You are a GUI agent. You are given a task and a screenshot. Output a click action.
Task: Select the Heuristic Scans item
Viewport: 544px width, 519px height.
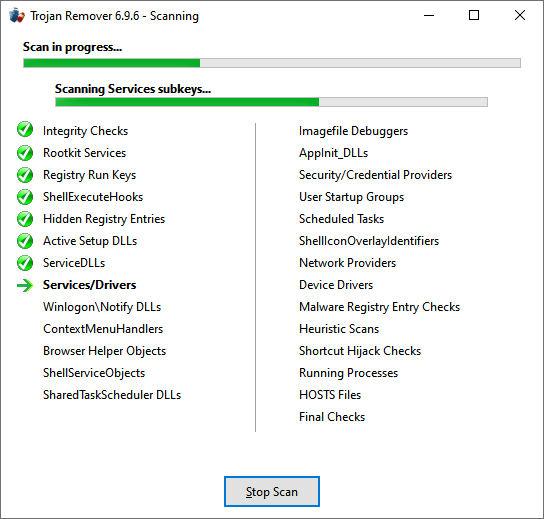click(x=339, y=329)
